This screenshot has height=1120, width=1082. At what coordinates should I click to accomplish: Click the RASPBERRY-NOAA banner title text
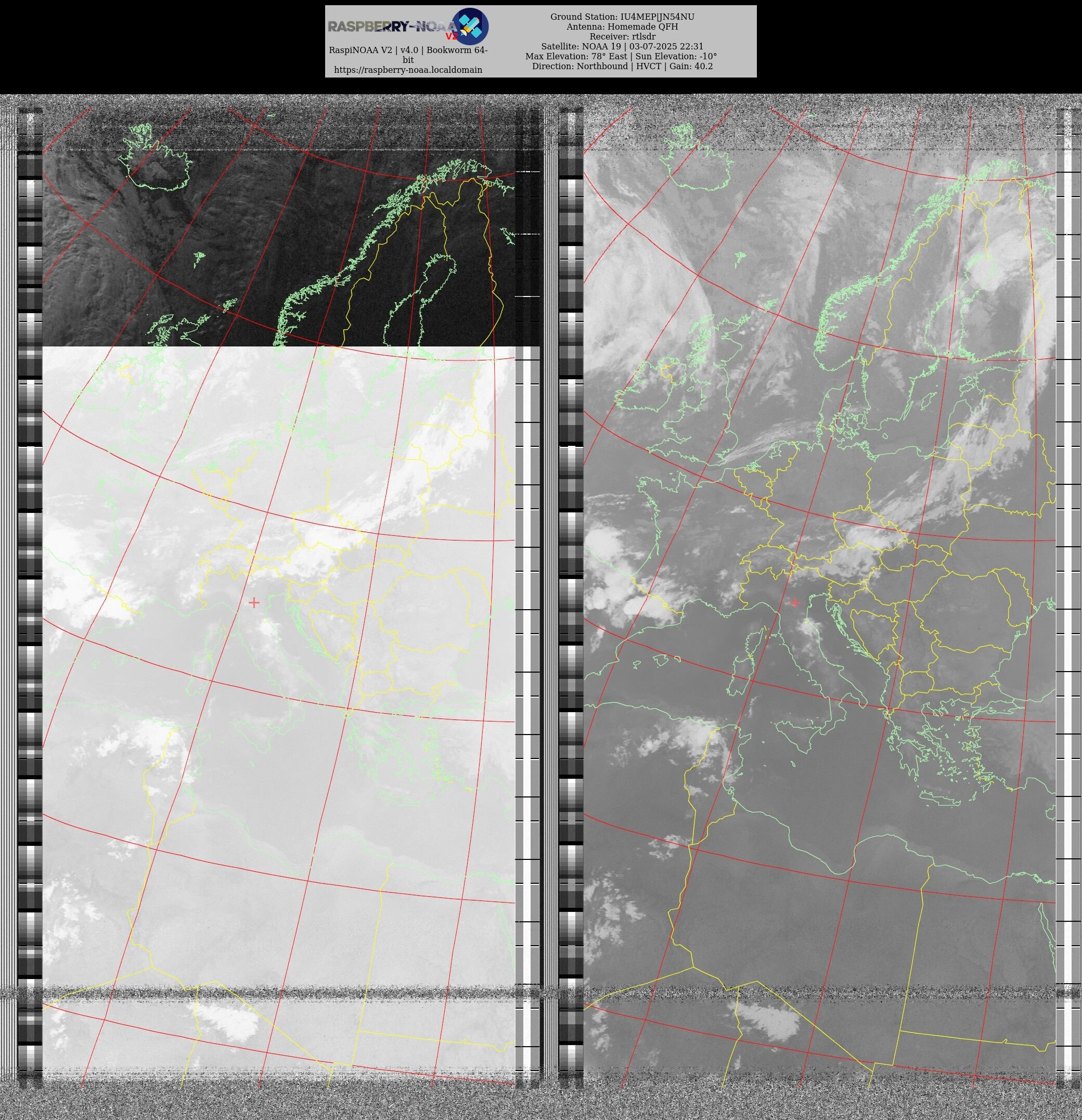pos(392,27)
